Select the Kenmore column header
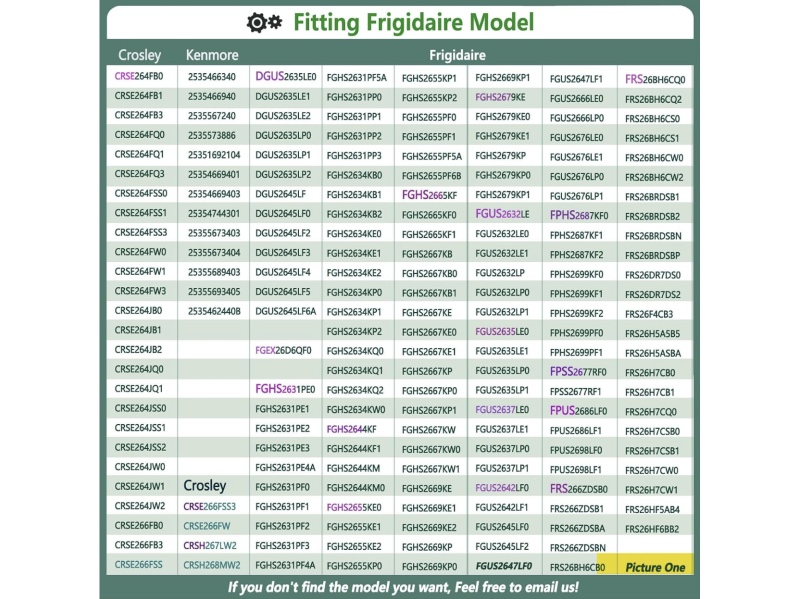The image size is (800, 599). point(212,55)
